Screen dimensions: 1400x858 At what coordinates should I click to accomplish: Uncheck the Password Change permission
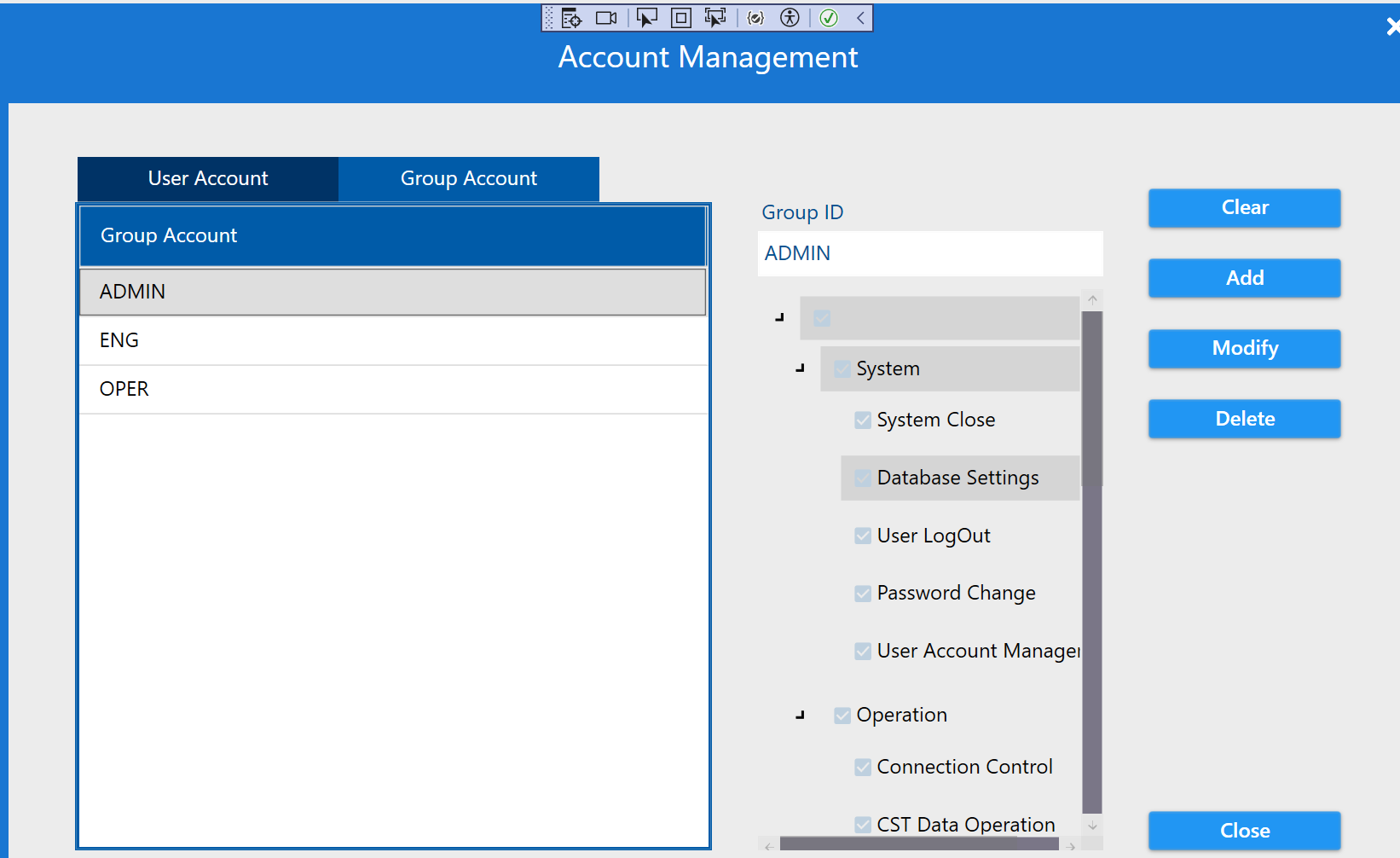(863, 594)
